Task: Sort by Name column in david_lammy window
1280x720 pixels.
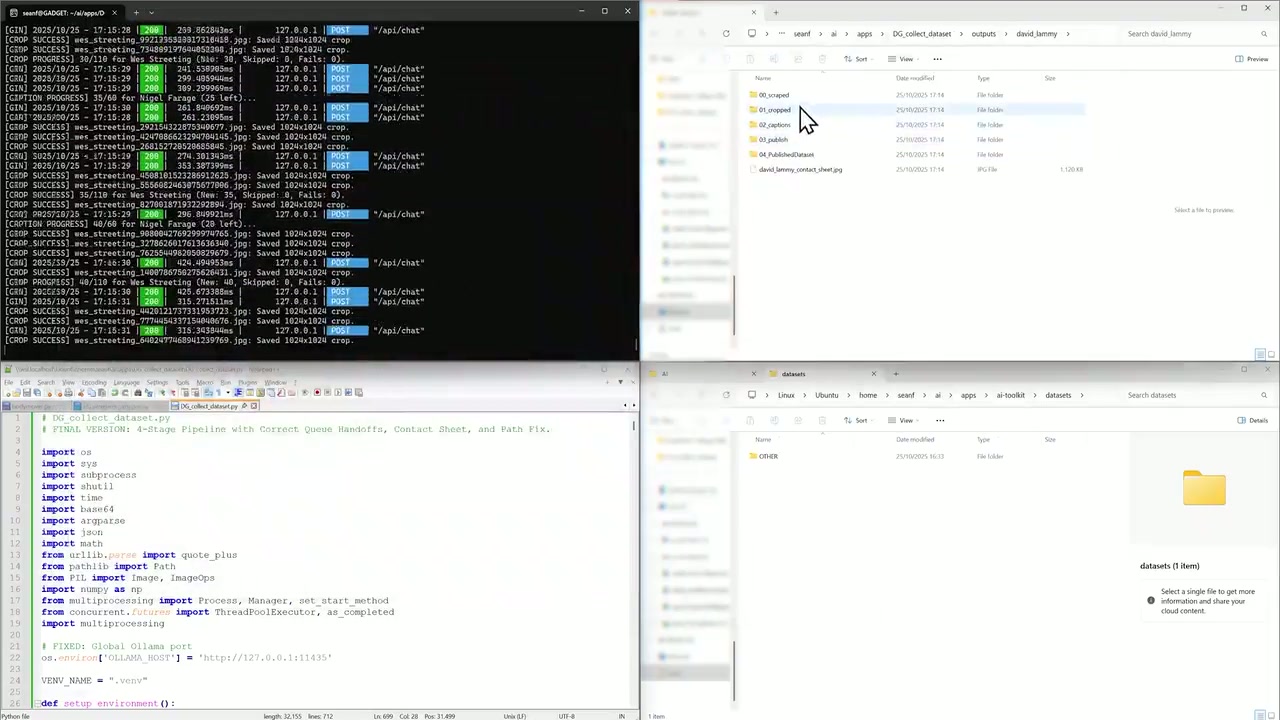Action: [763, 78]
